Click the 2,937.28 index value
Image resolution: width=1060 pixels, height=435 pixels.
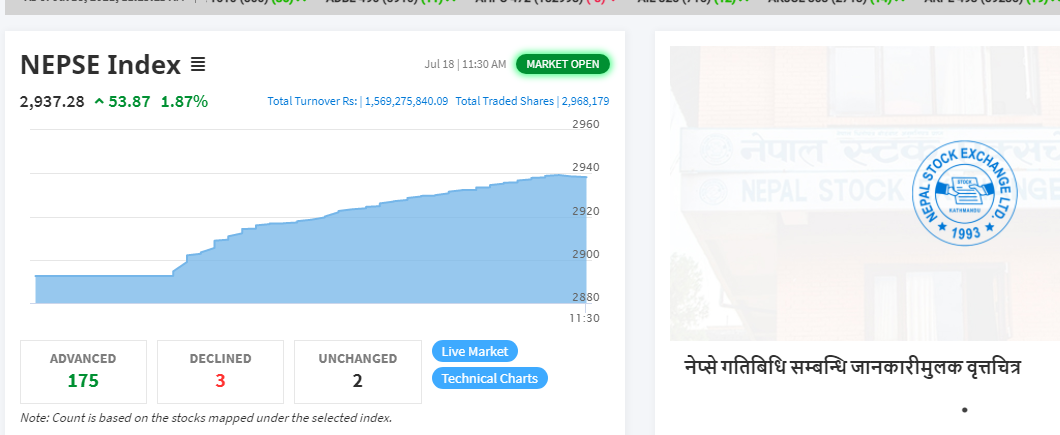tap(52, 101)
